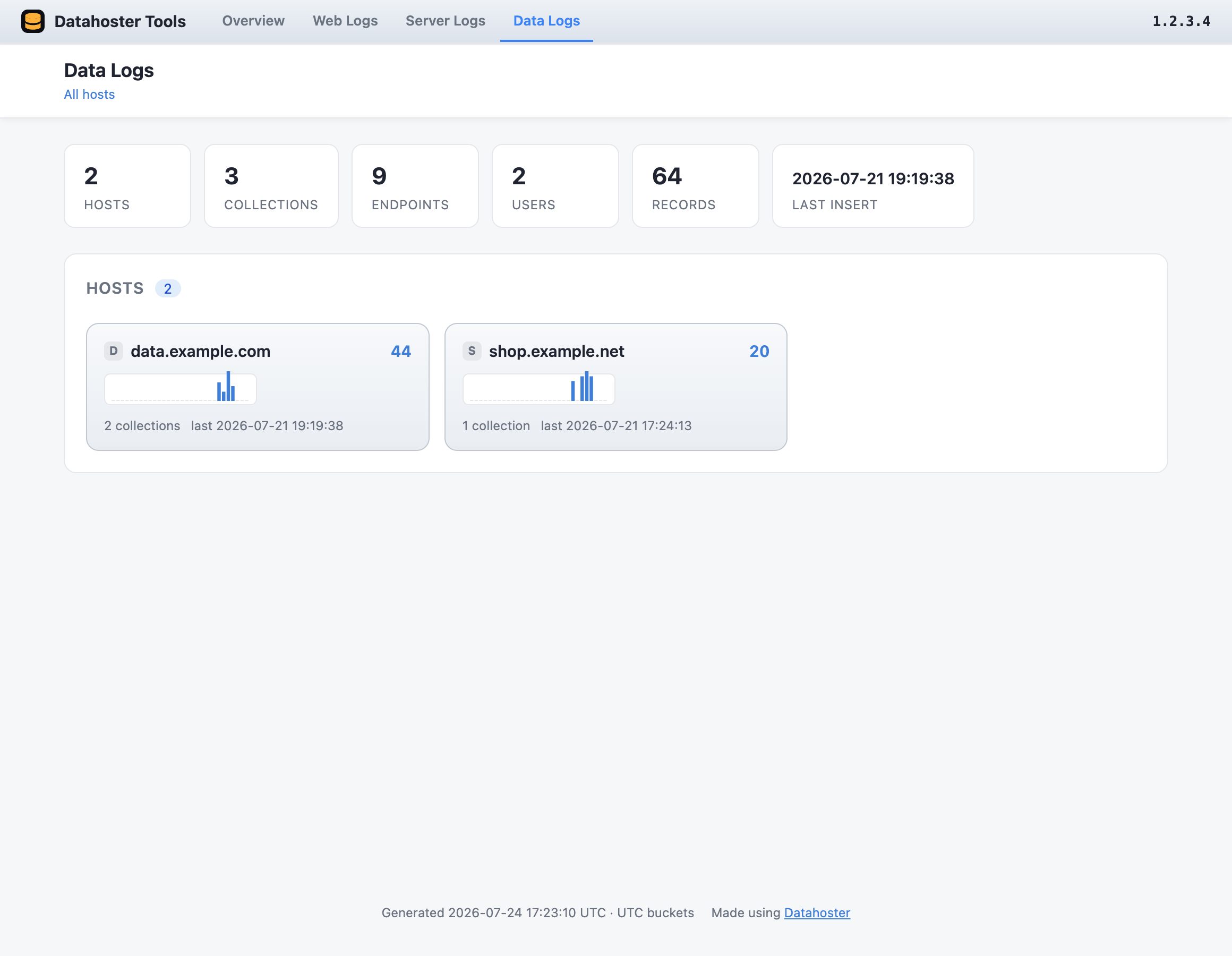The width and height of the screenshot is (1232, 956).
Task: Open the data.example.com host name
Action: tap(200, 351)
